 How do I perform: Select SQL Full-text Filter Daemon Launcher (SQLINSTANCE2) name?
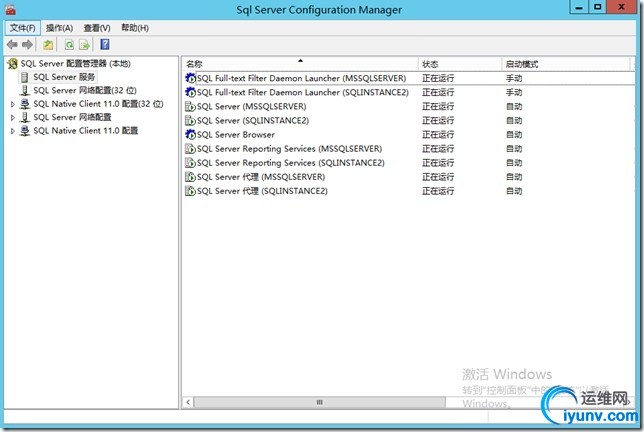point(303,92)
